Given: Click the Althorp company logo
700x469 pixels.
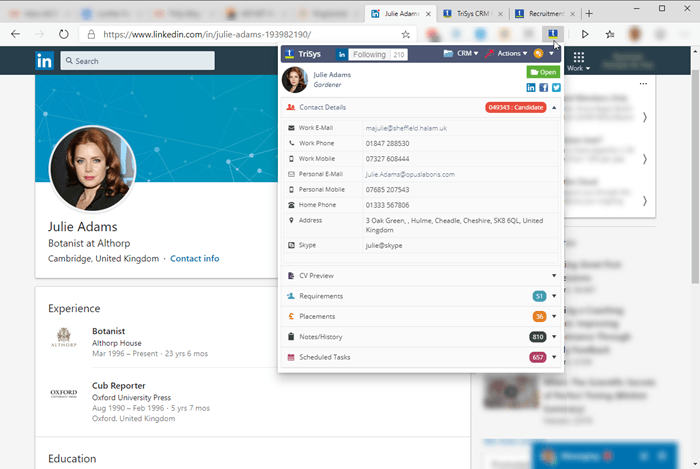Looking at the screenshot, I should [63, 337].
